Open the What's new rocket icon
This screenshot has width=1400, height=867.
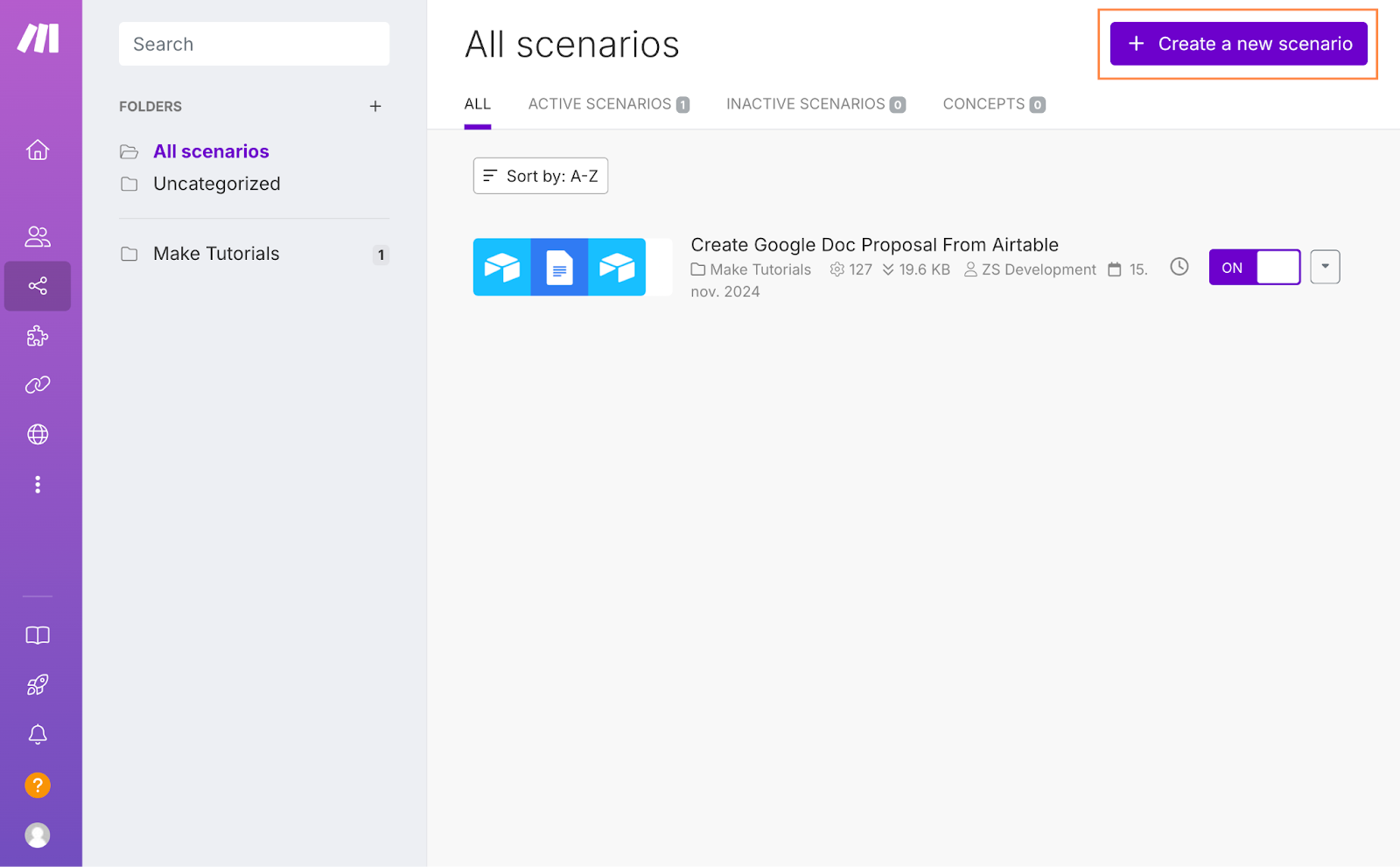38,685
